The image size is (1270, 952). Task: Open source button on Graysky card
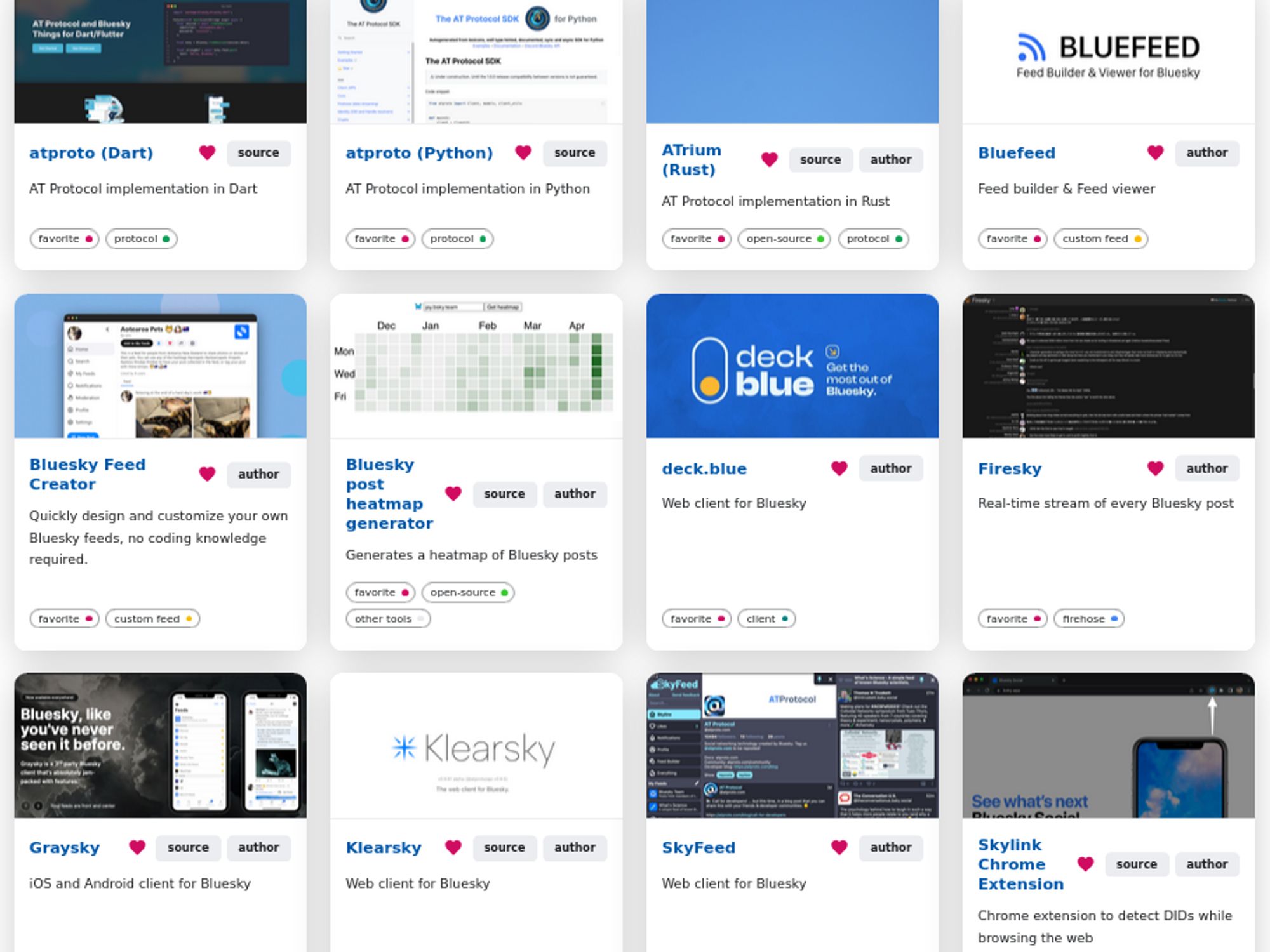coord(189,847)
